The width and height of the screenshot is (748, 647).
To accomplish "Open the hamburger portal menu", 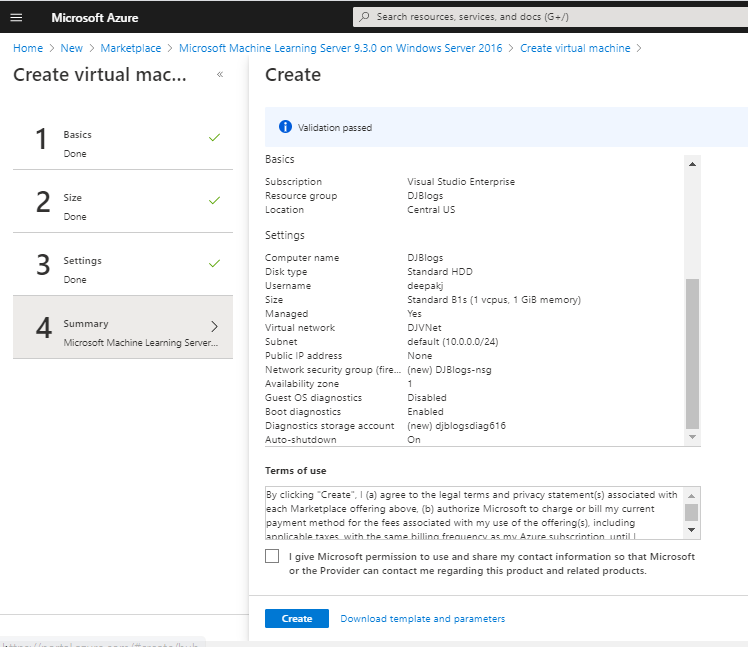I will pyautogui.click(x=16, y=18).
